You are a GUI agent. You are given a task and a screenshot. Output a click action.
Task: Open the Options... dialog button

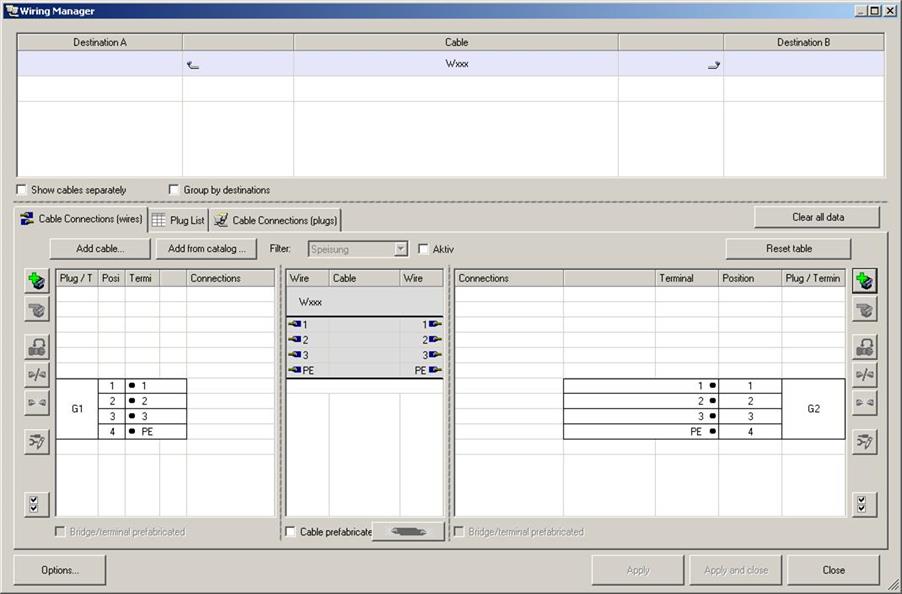point(60,570)
